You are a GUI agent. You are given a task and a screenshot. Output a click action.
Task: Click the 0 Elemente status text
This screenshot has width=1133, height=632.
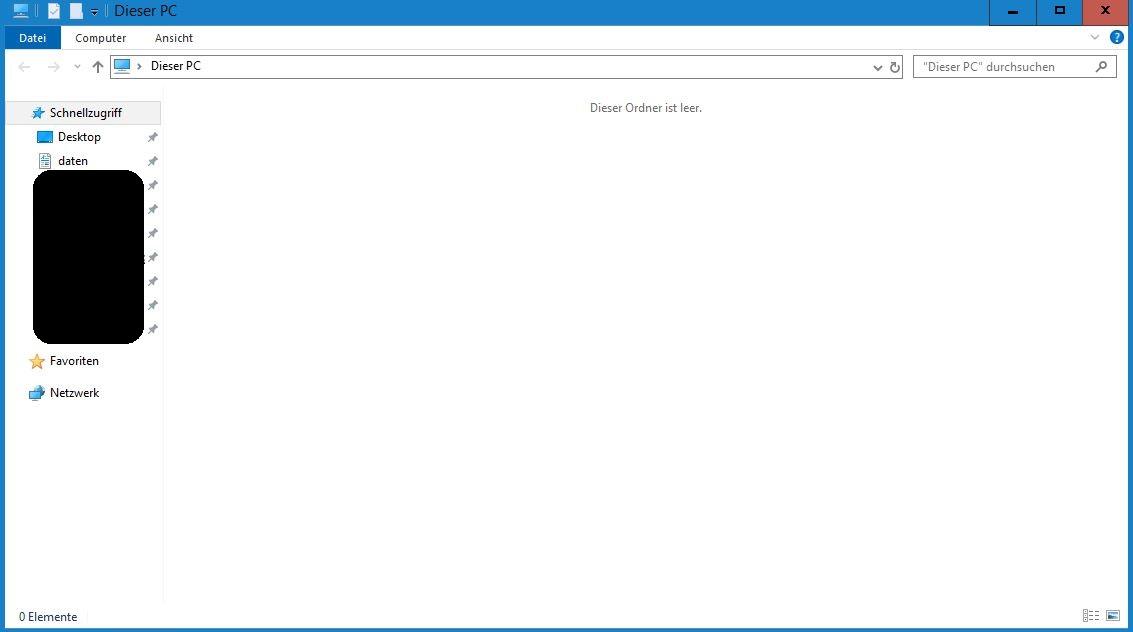pyautogui.click(x=48, y=617)
